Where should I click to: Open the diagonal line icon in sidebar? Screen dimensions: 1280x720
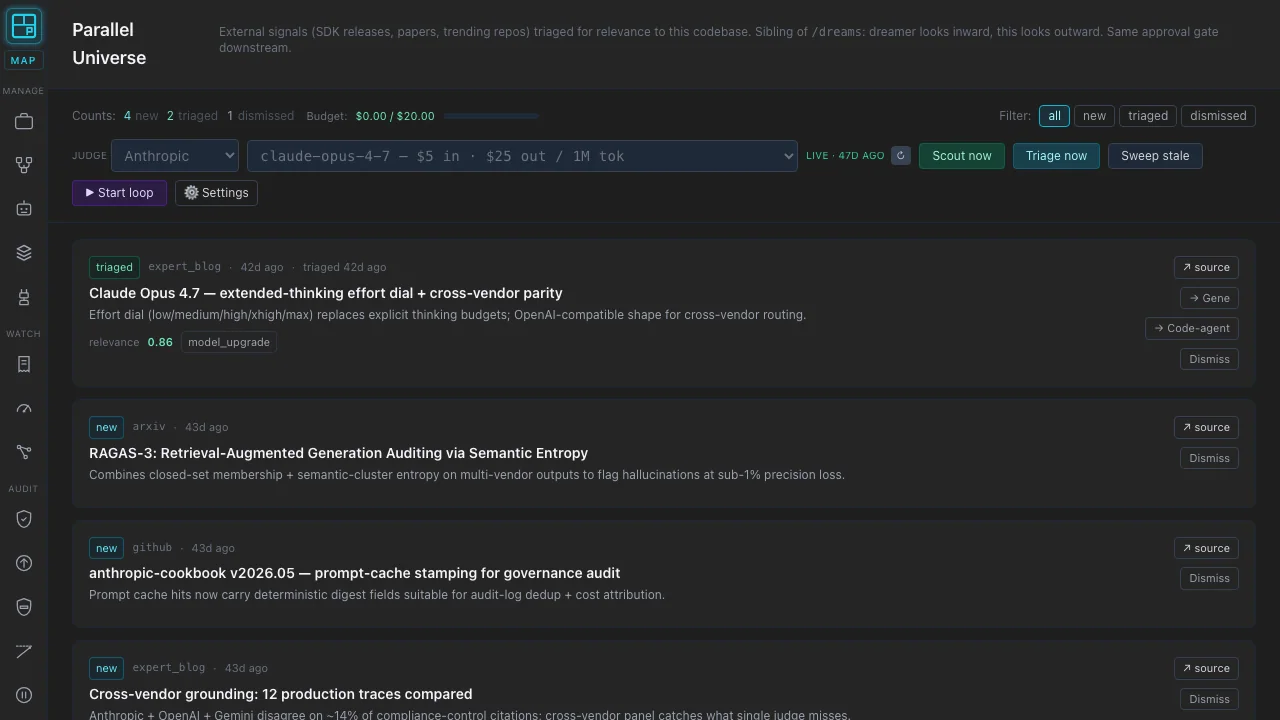24,651
